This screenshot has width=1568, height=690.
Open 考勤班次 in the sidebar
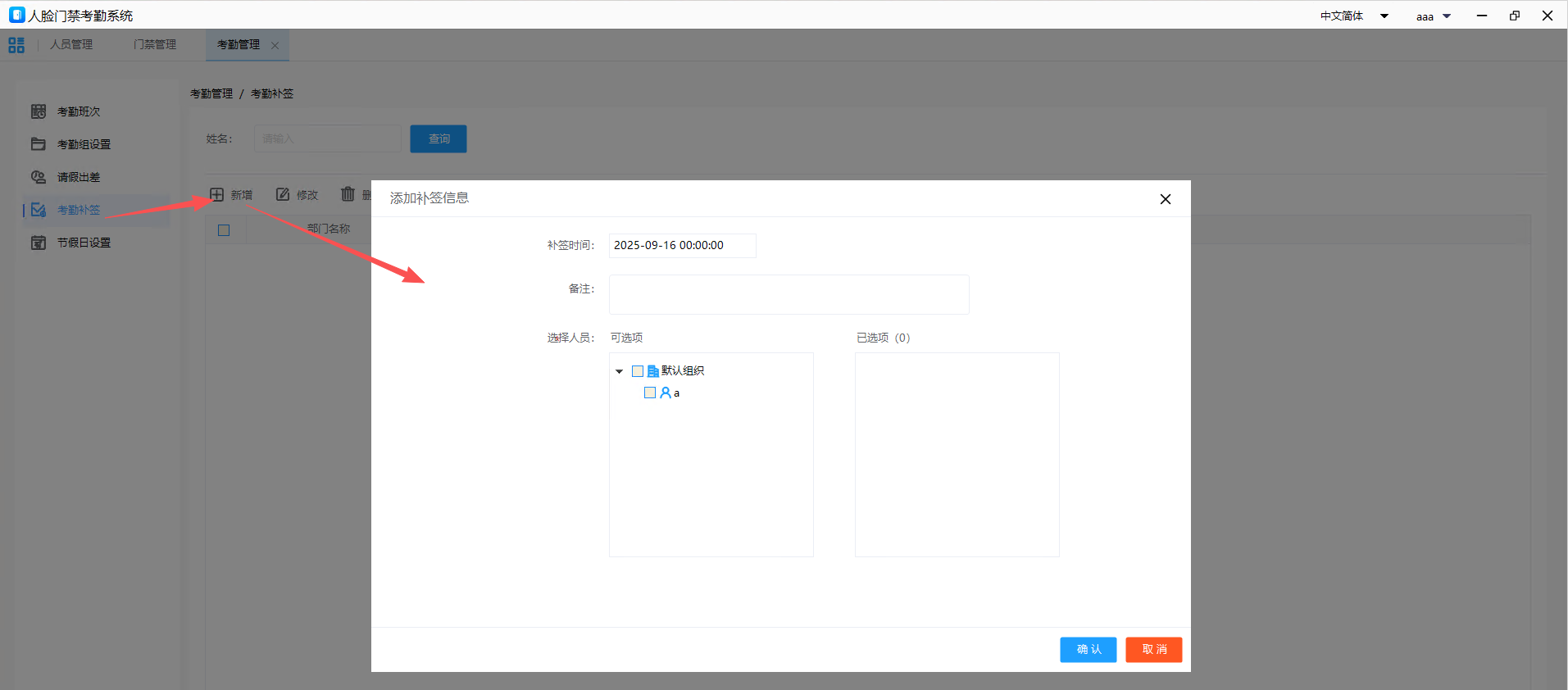78,111
